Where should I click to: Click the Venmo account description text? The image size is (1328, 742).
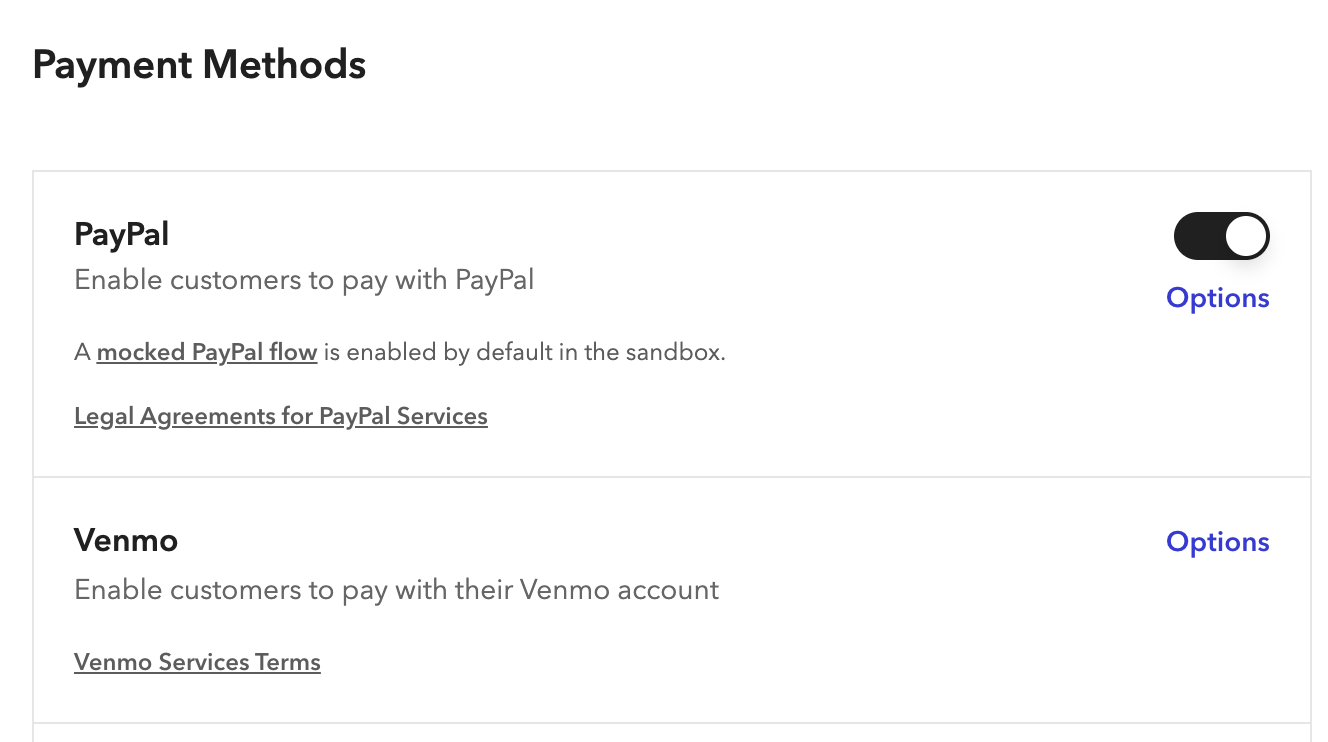click(396, 590)
